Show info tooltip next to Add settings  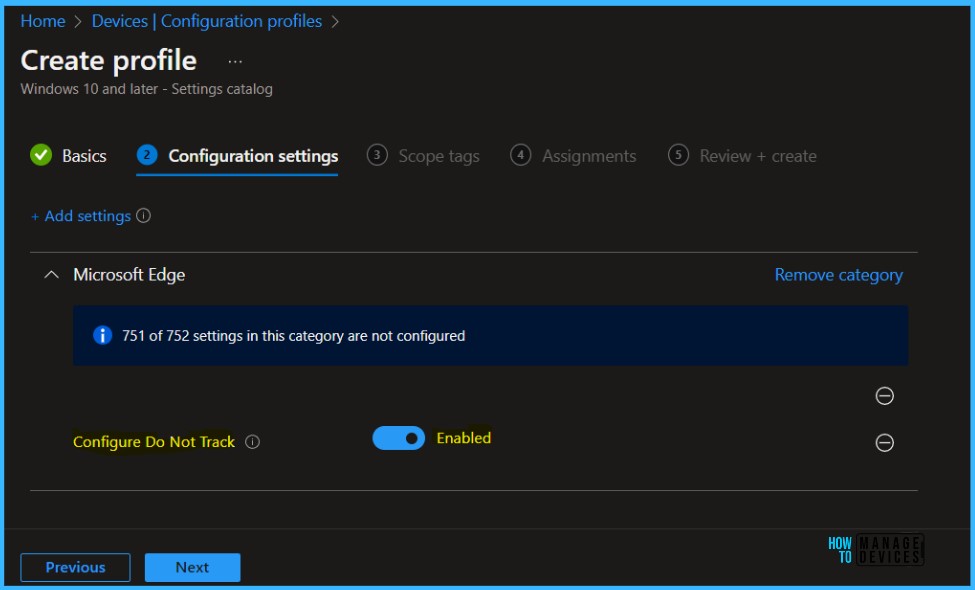(x=144, y=216)
